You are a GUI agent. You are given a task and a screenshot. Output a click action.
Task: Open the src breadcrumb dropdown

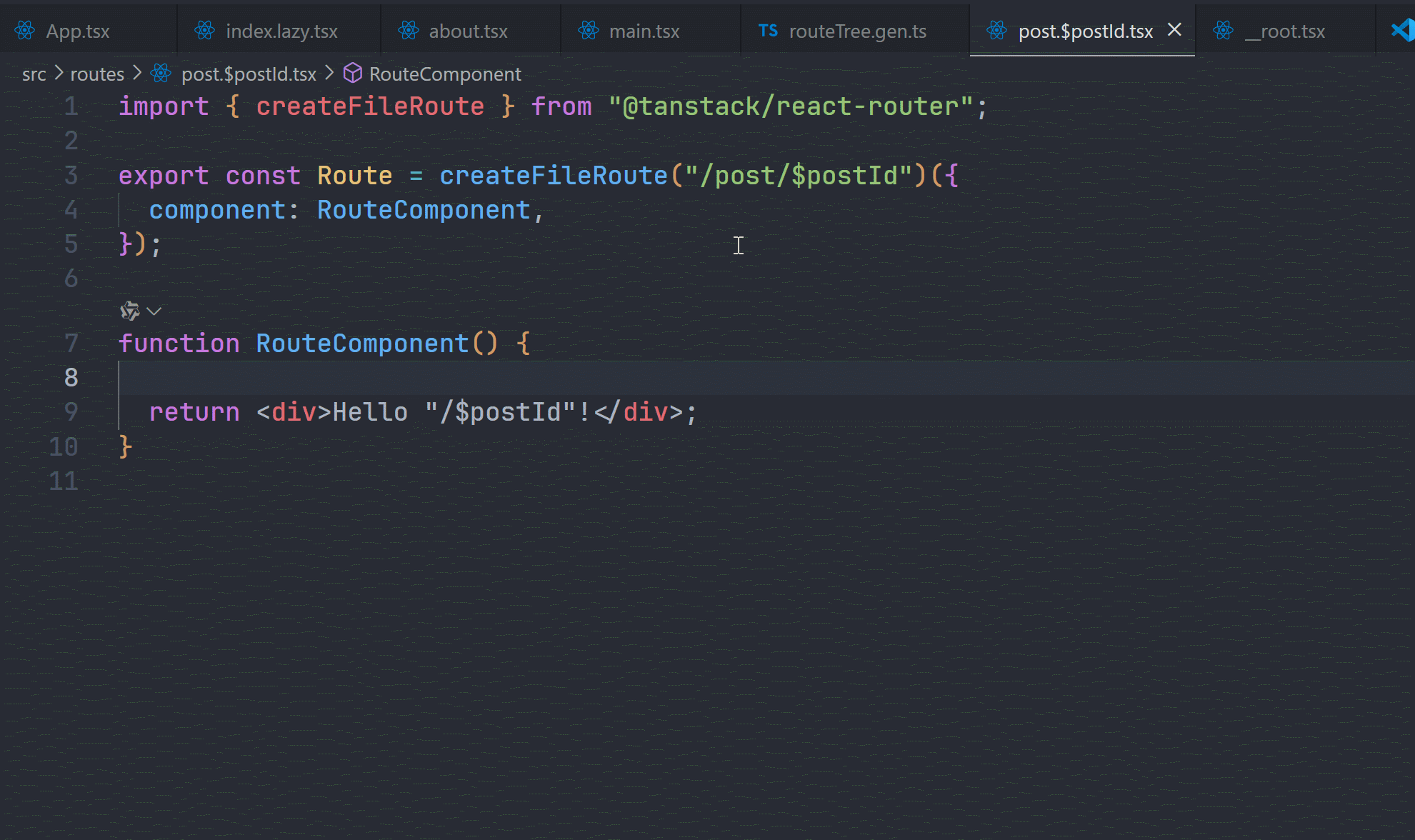click(x=34, y=74)
